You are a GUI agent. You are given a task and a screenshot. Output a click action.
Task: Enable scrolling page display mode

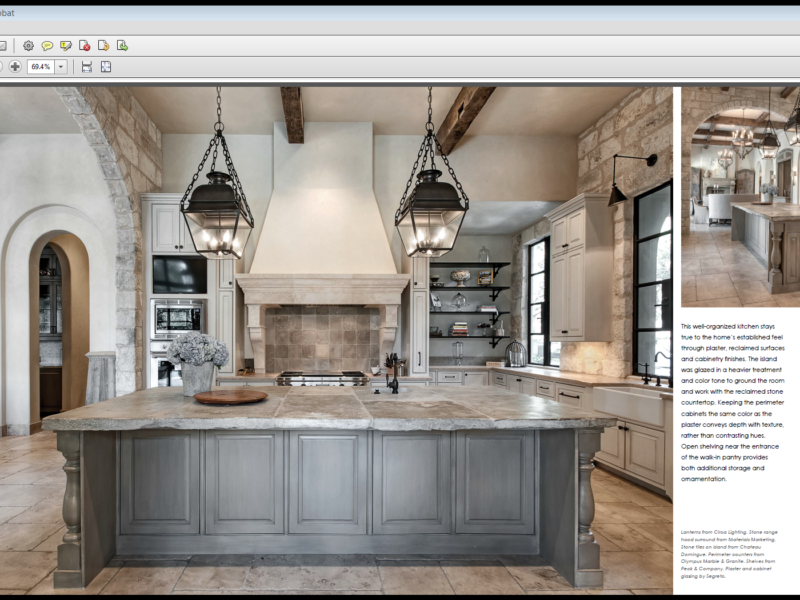click(x=87, y=66)
